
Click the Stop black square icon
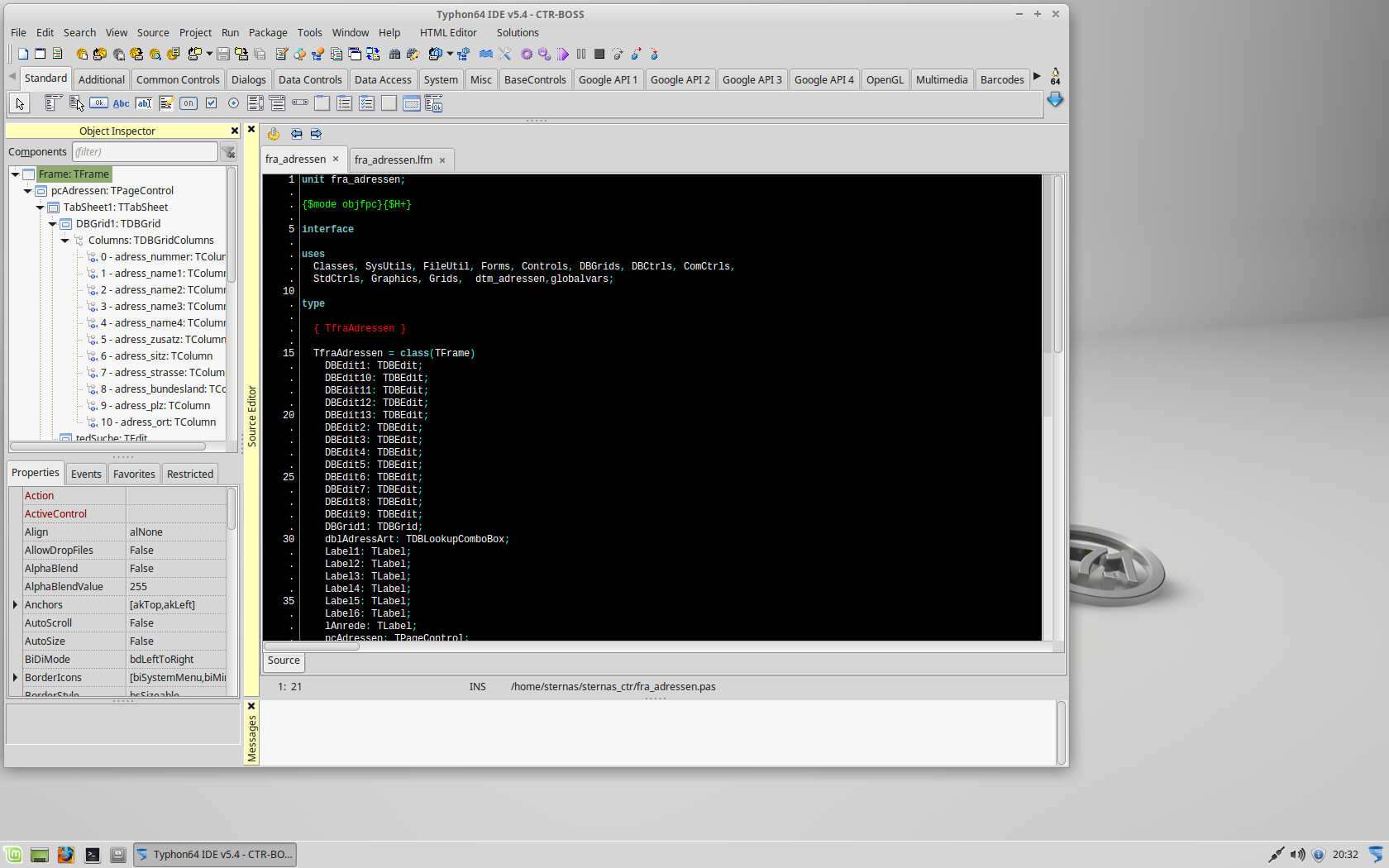599,54
